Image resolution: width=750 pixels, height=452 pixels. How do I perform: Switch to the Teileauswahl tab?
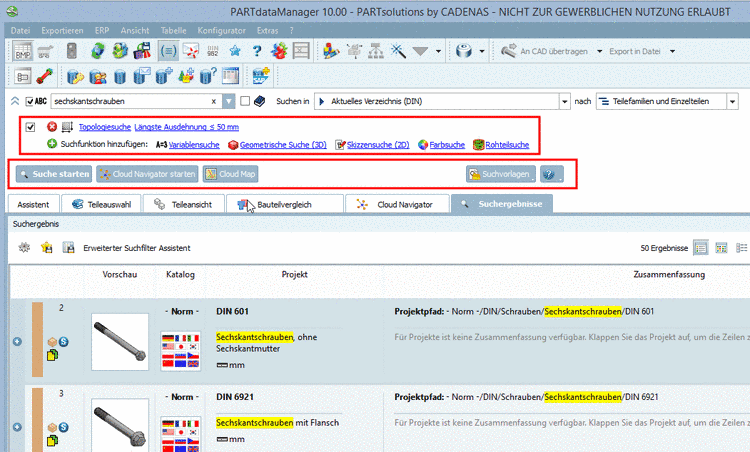(101, 204)
